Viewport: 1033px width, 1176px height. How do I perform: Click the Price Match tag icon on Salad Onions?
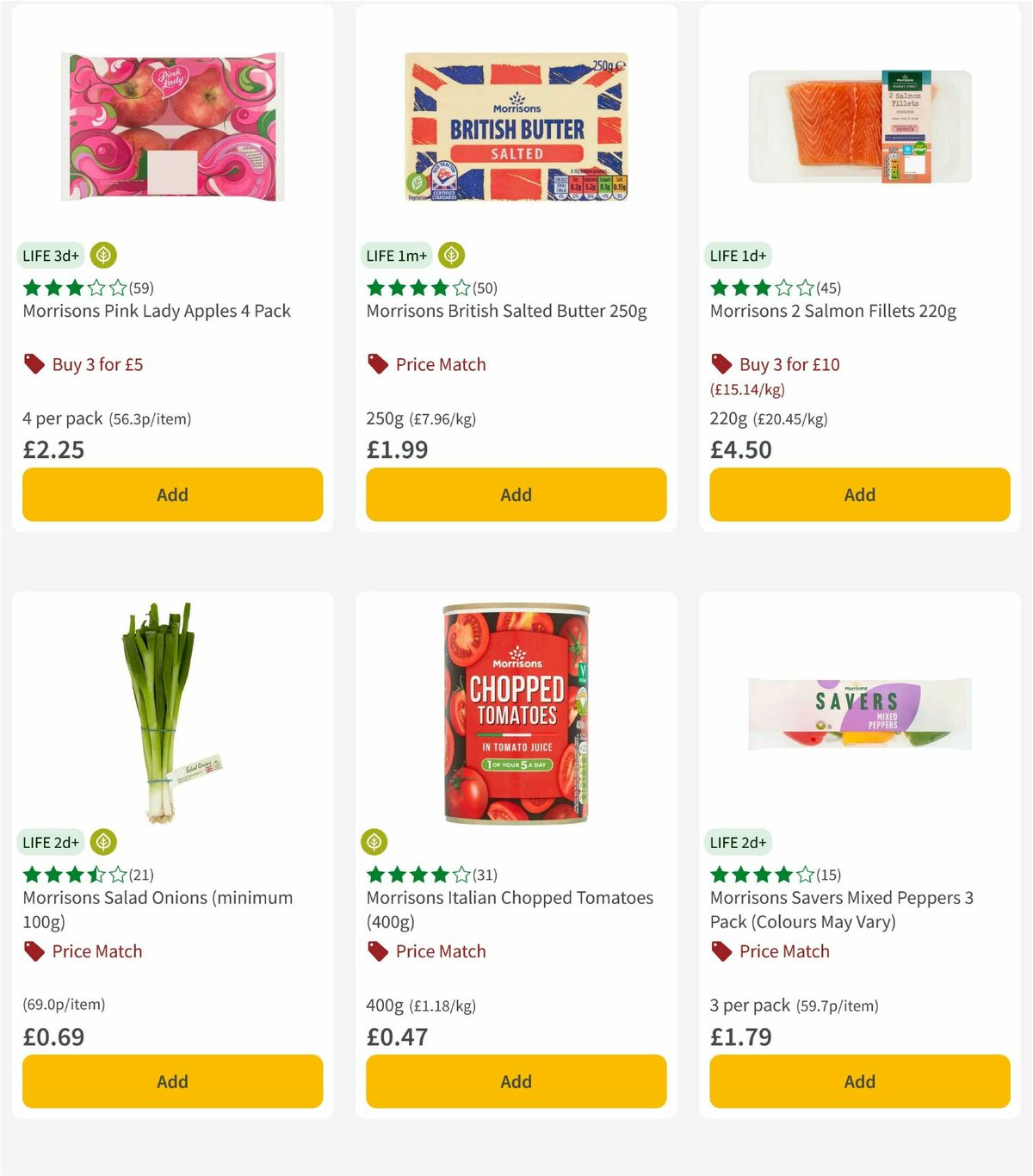point(34,951)
